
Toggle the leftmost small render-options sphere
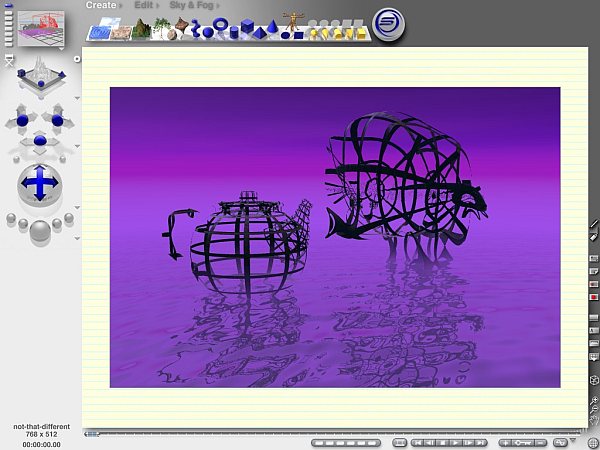click(11, 218)
